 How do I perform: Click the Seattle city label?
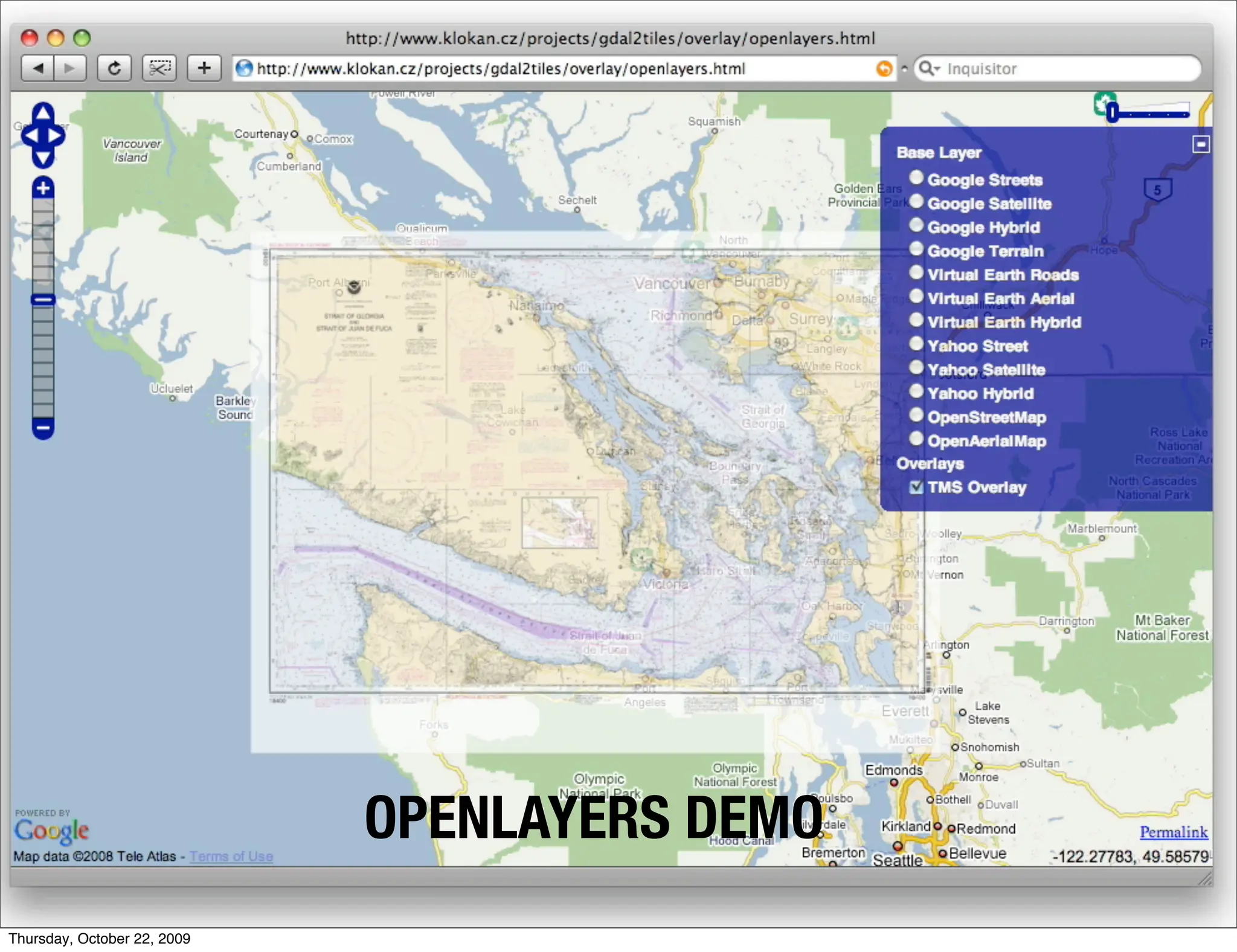click(898, 860)
